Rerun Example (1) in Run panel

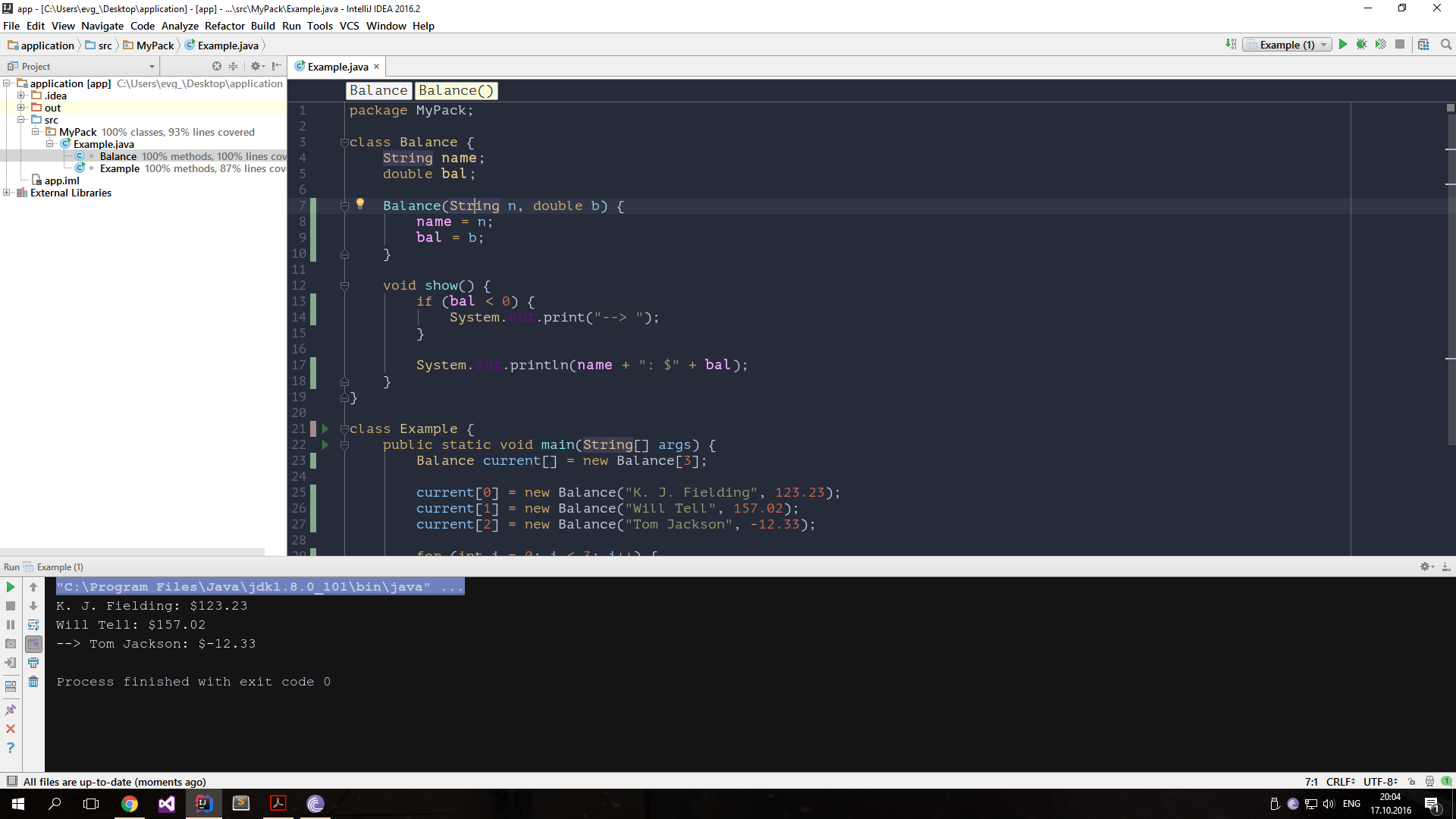pos(11,587)
